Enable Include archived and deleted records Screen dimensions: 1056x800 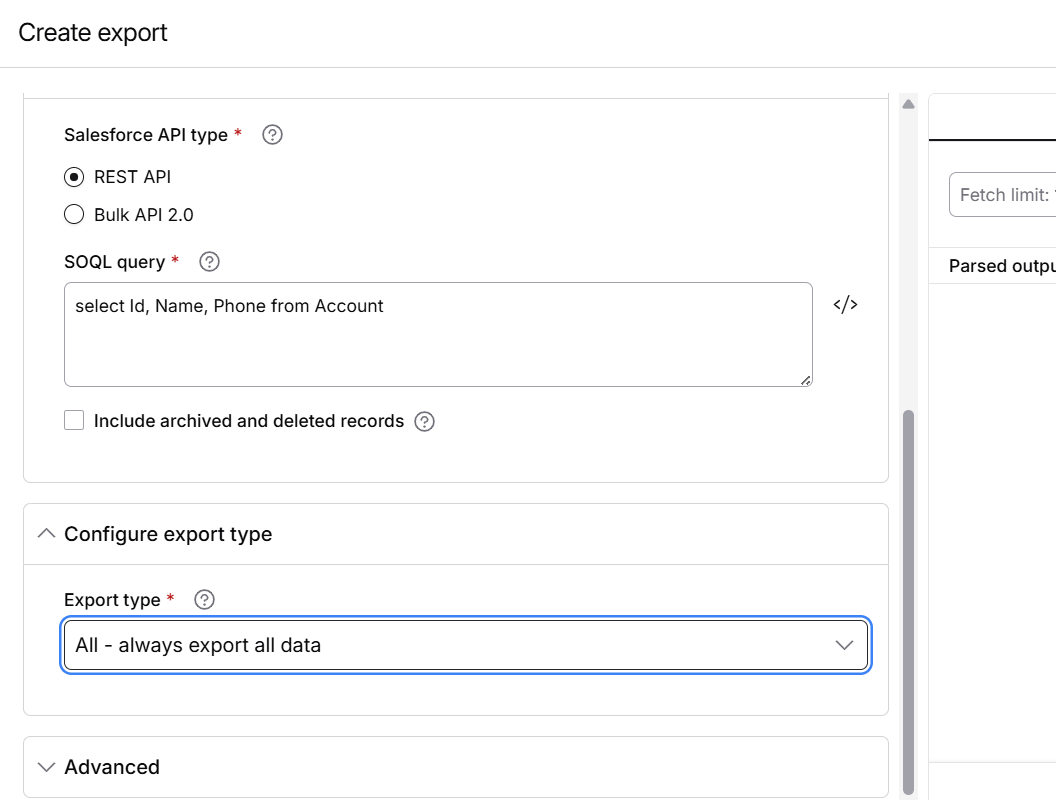coord(74,420)
